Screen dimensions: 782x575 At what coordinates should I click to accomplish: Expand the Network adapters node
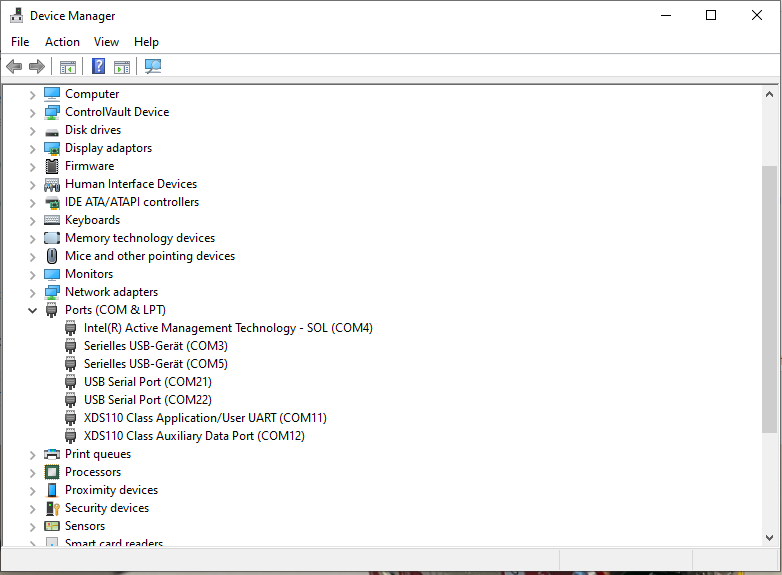[32, 292]
